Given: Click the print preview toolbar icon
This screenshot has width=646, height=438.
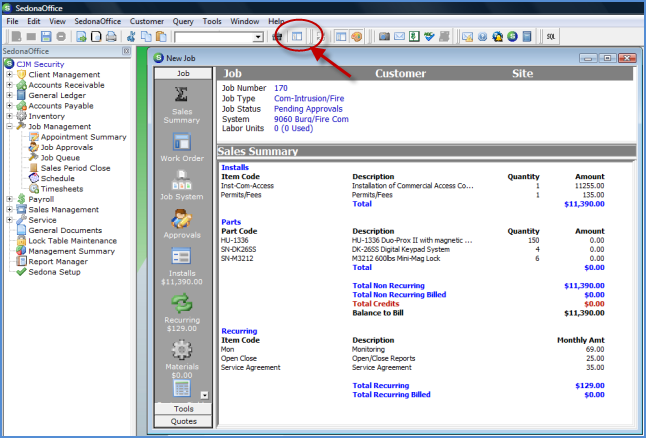Looking at the screenshot, I should (96, 37).
